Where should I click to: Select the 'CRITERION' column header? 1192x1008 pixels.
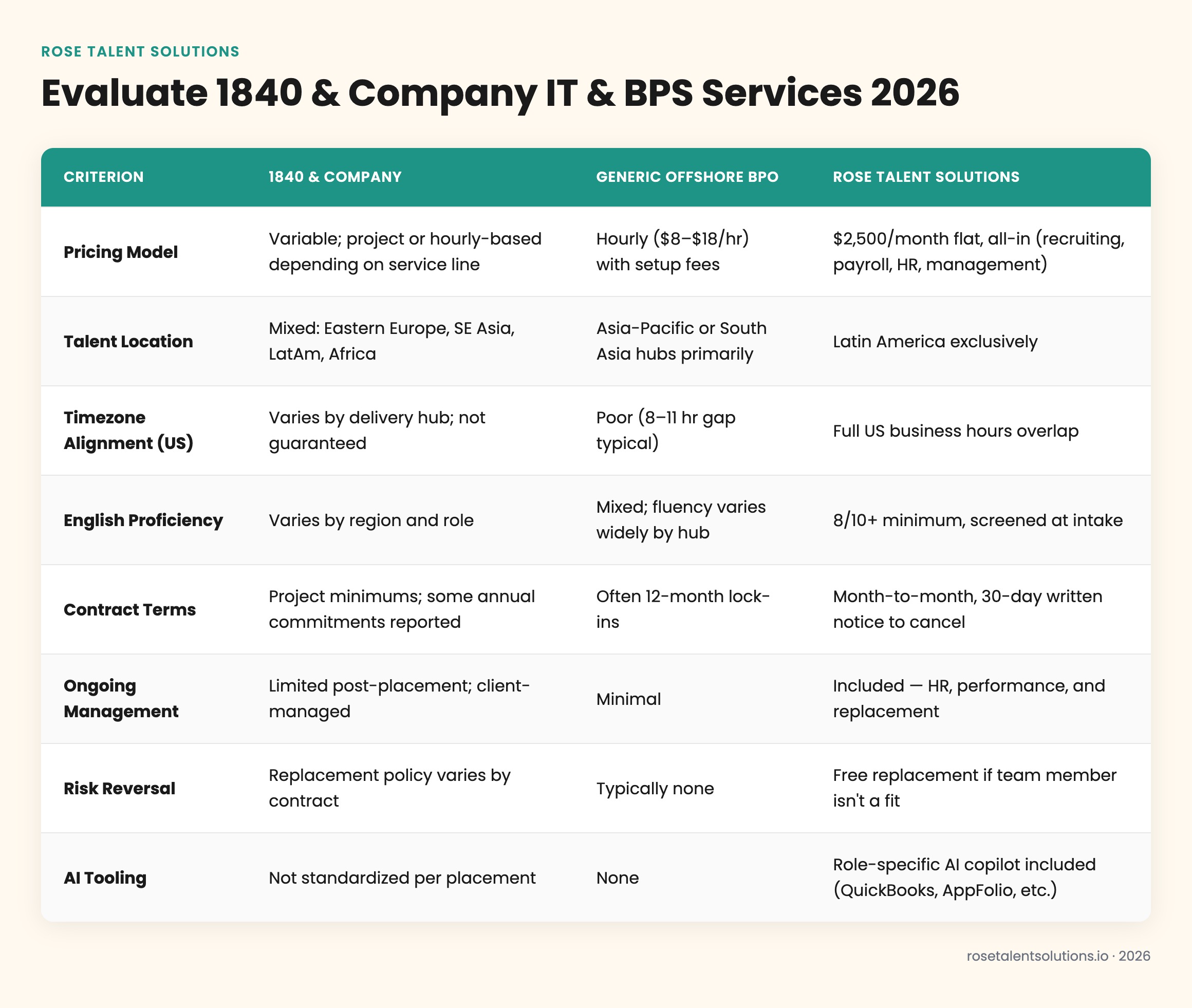(x=103, y=177)
